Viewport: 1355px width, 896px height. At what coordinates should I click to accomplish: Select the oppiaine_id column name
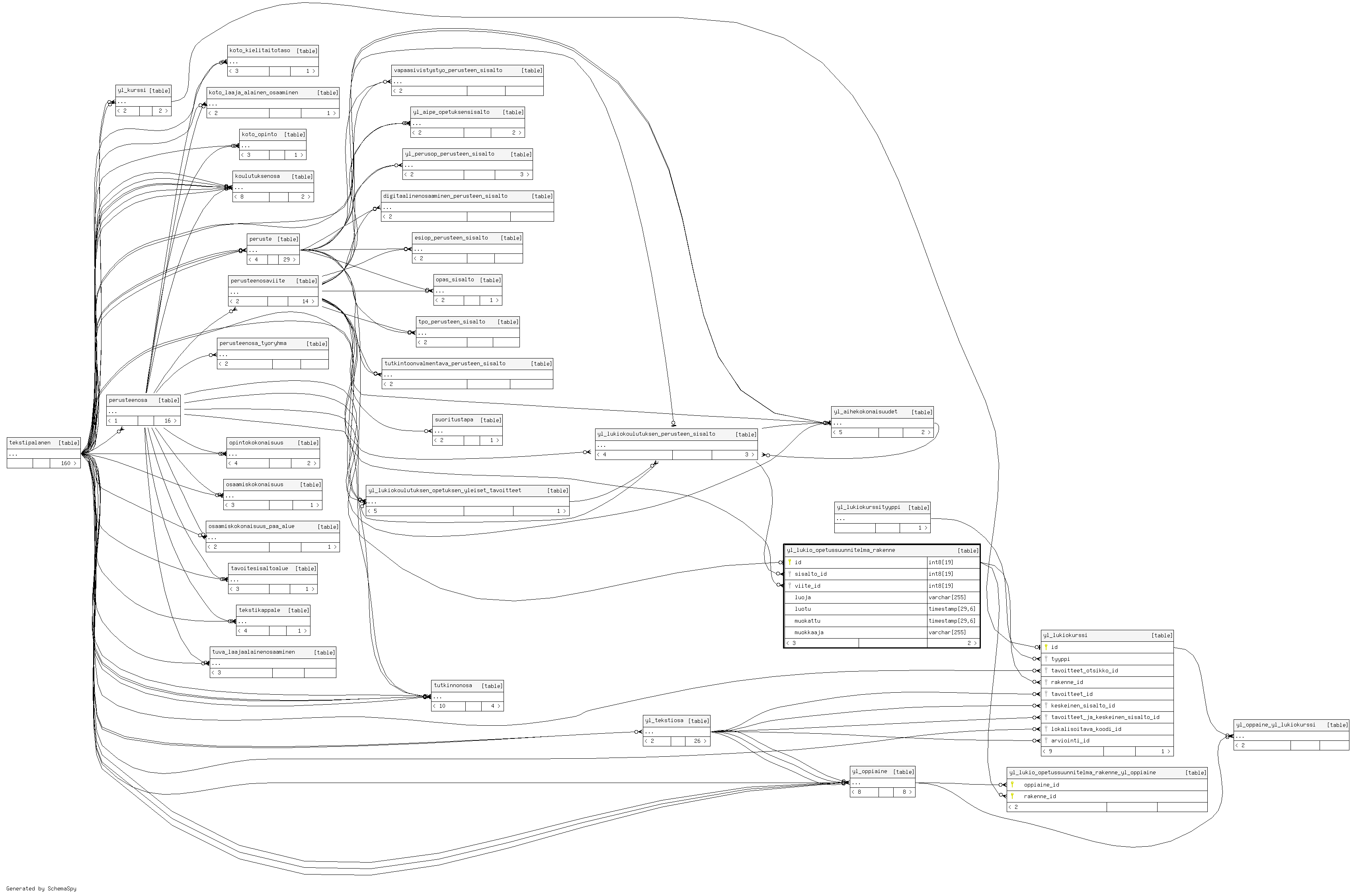(x=1041, y=785)
